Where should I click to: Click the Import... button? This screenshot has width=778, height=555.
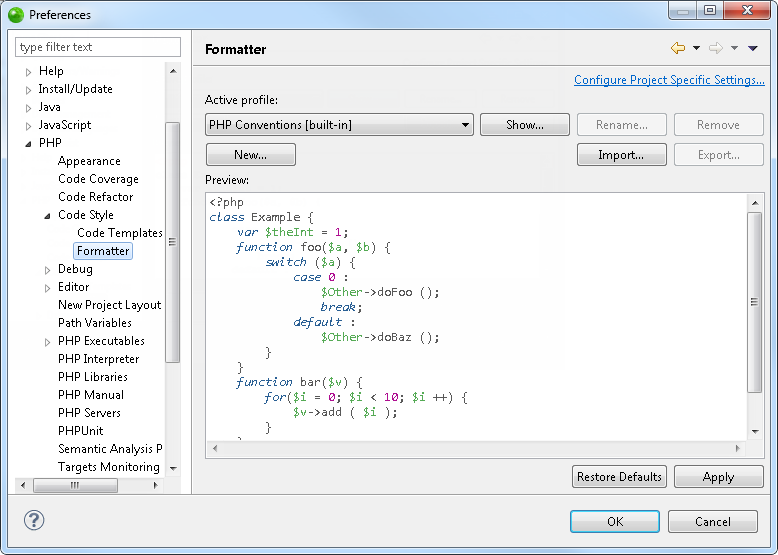click(621, 155)
